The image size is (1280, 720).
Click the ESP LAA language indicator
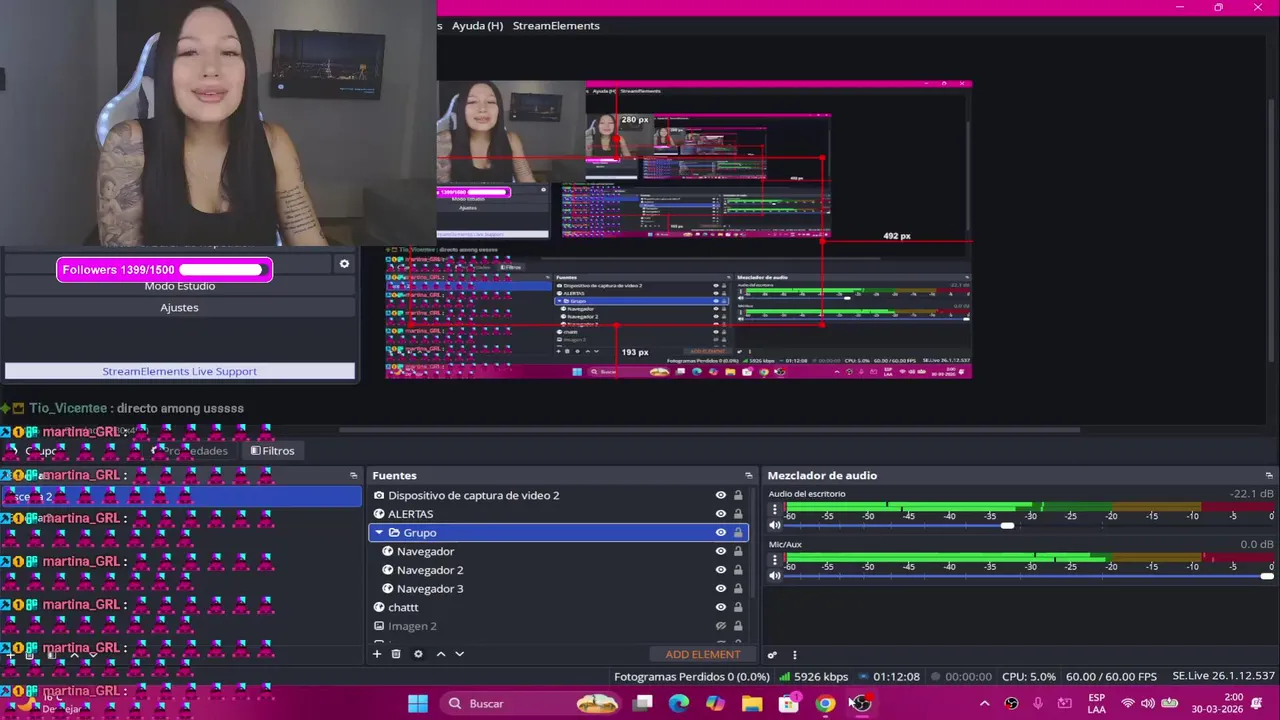[1097, 703]
